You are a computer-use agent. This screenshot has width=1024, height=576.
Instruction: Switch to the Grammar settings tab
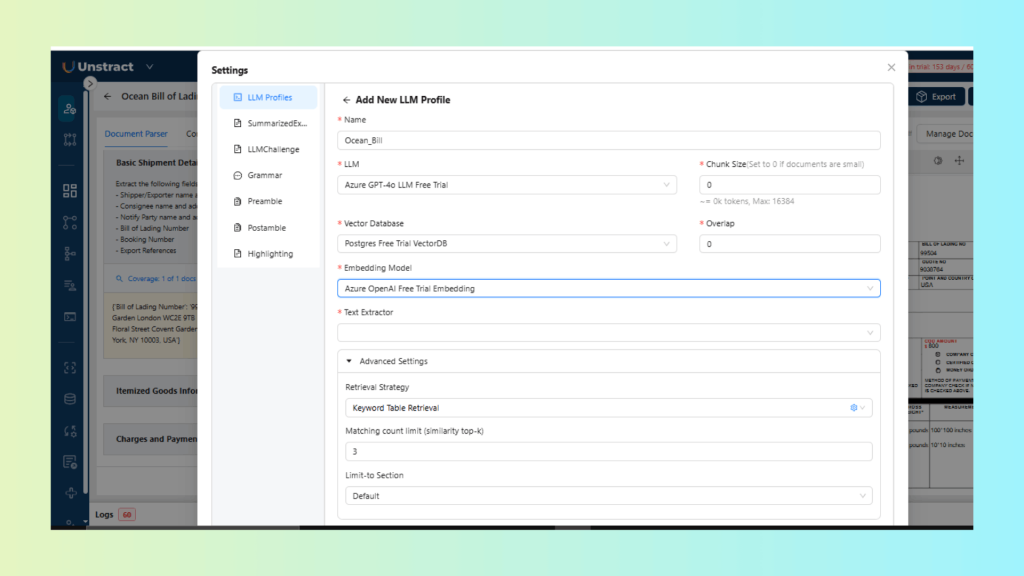(x=264, y=175)
